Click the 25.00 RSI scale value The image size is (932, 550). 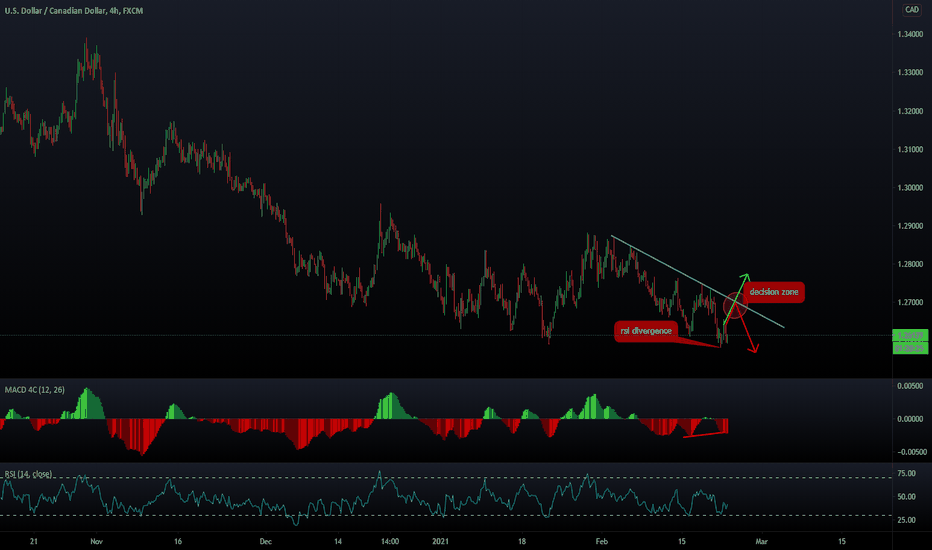pos(906,520)
